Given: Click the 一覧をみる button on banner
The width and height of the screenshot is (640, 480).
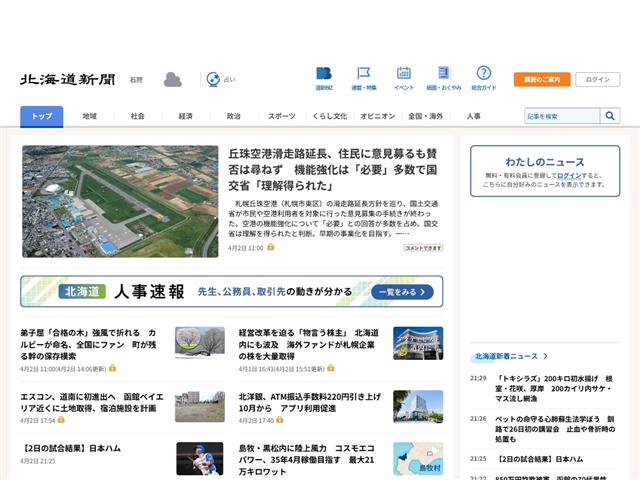Looking at the screenshot, I should (x=402, y=292).
